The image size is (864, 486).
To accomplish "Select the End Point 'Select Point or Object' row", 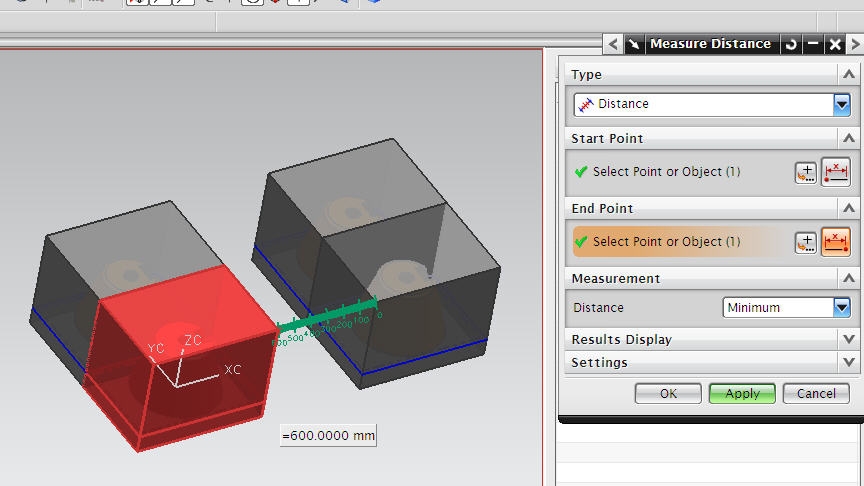I will click(680, 242).
